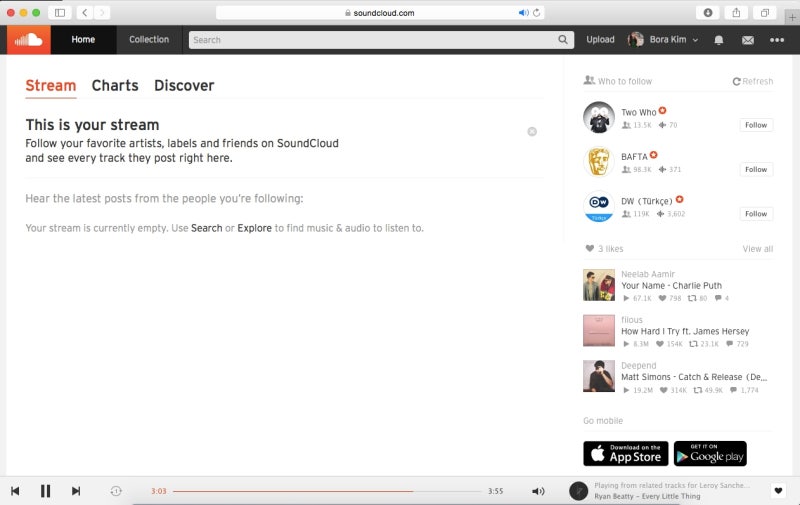Click the 'Playing from related tracks' text
The image size is (800, 505).
(x=672, y=485)
